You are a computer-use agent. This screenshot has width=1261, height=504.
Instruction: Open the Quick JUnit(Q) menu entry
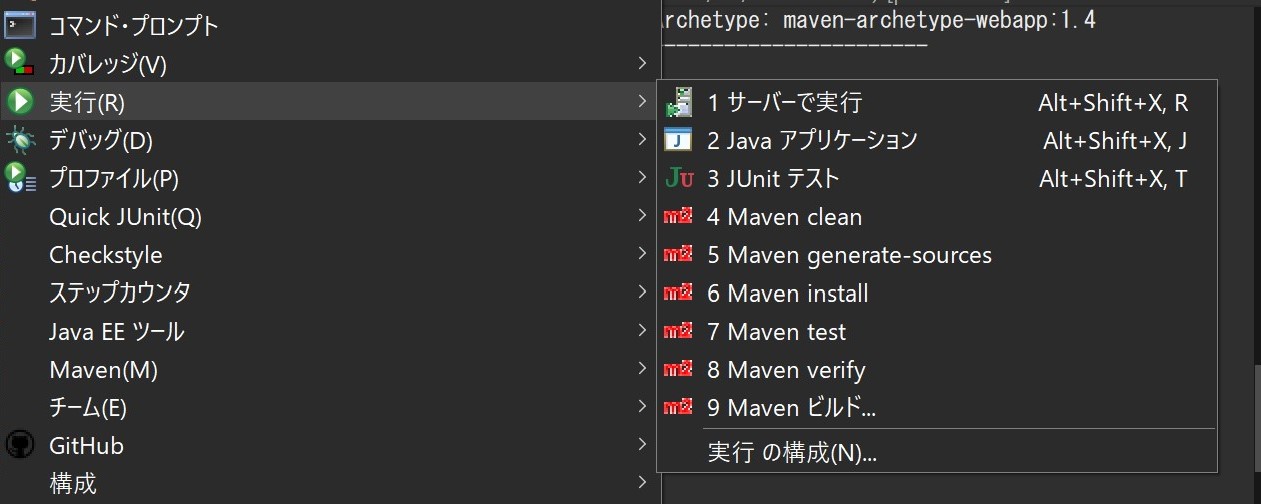328,216
